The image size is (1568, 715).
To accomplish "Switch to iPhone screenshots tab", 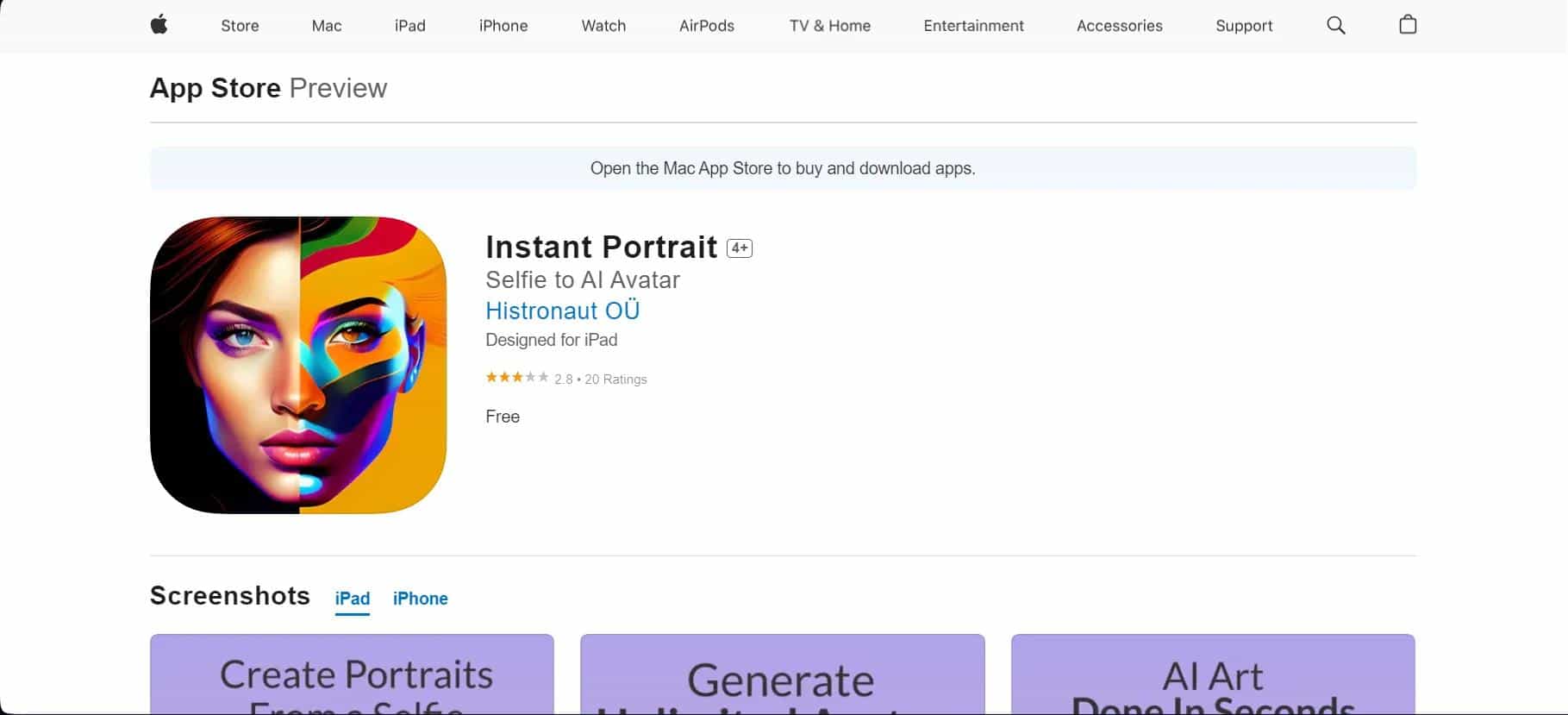I will point(420,599).
